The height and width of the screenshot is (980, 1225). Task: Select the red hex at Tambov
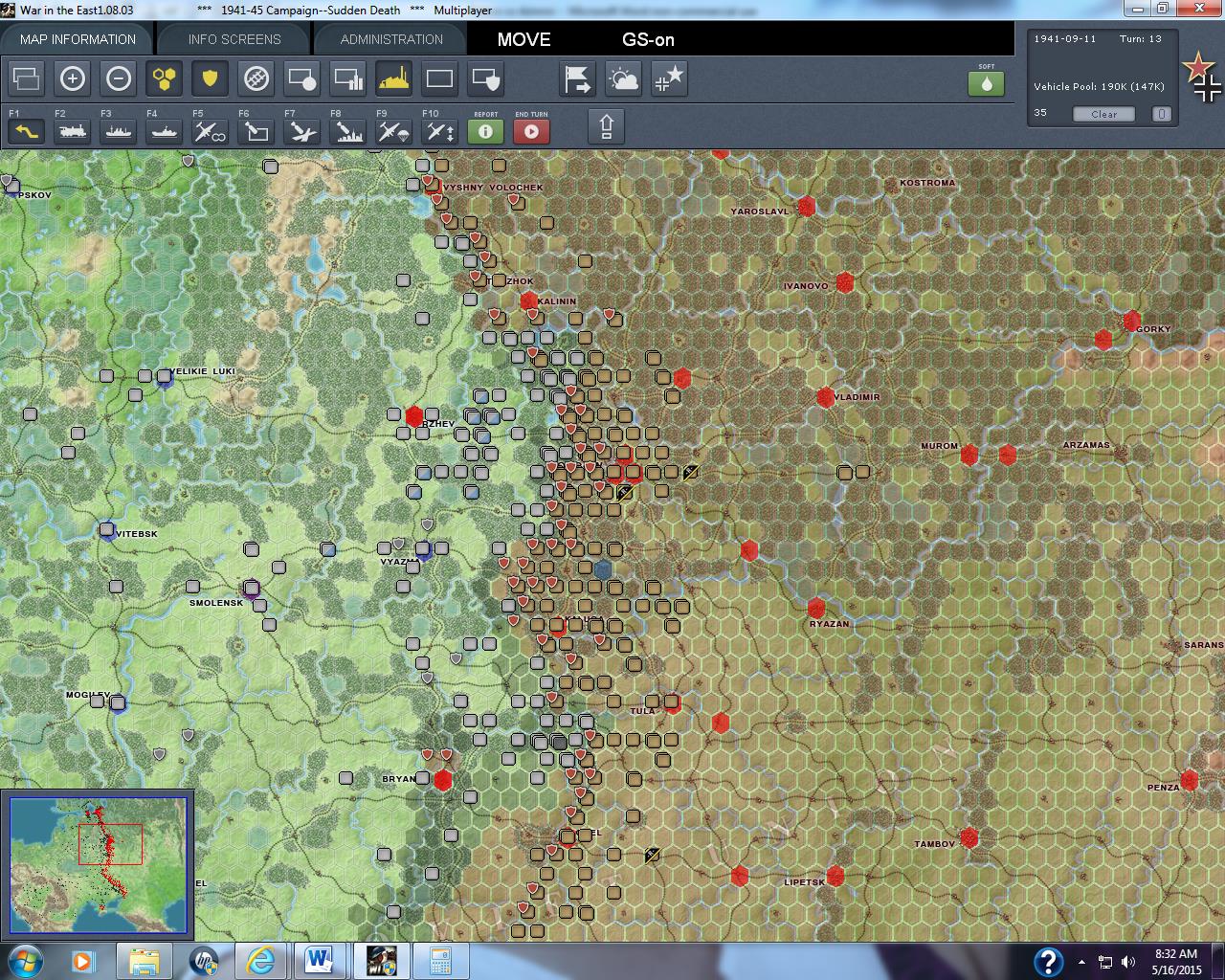click(969, 838)
